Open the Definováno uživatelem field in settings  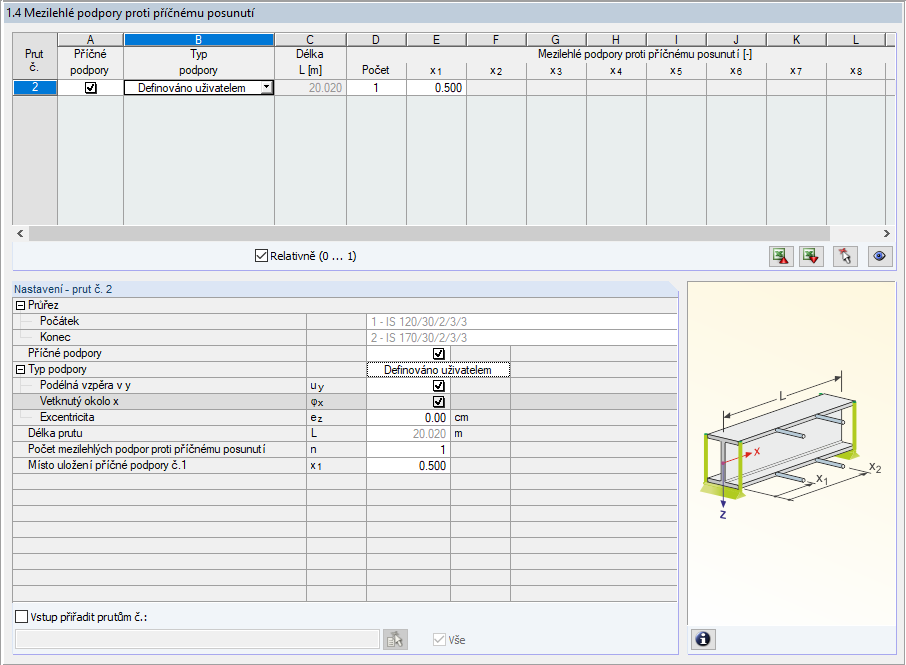pyautogui.click(x=438, y=370)
